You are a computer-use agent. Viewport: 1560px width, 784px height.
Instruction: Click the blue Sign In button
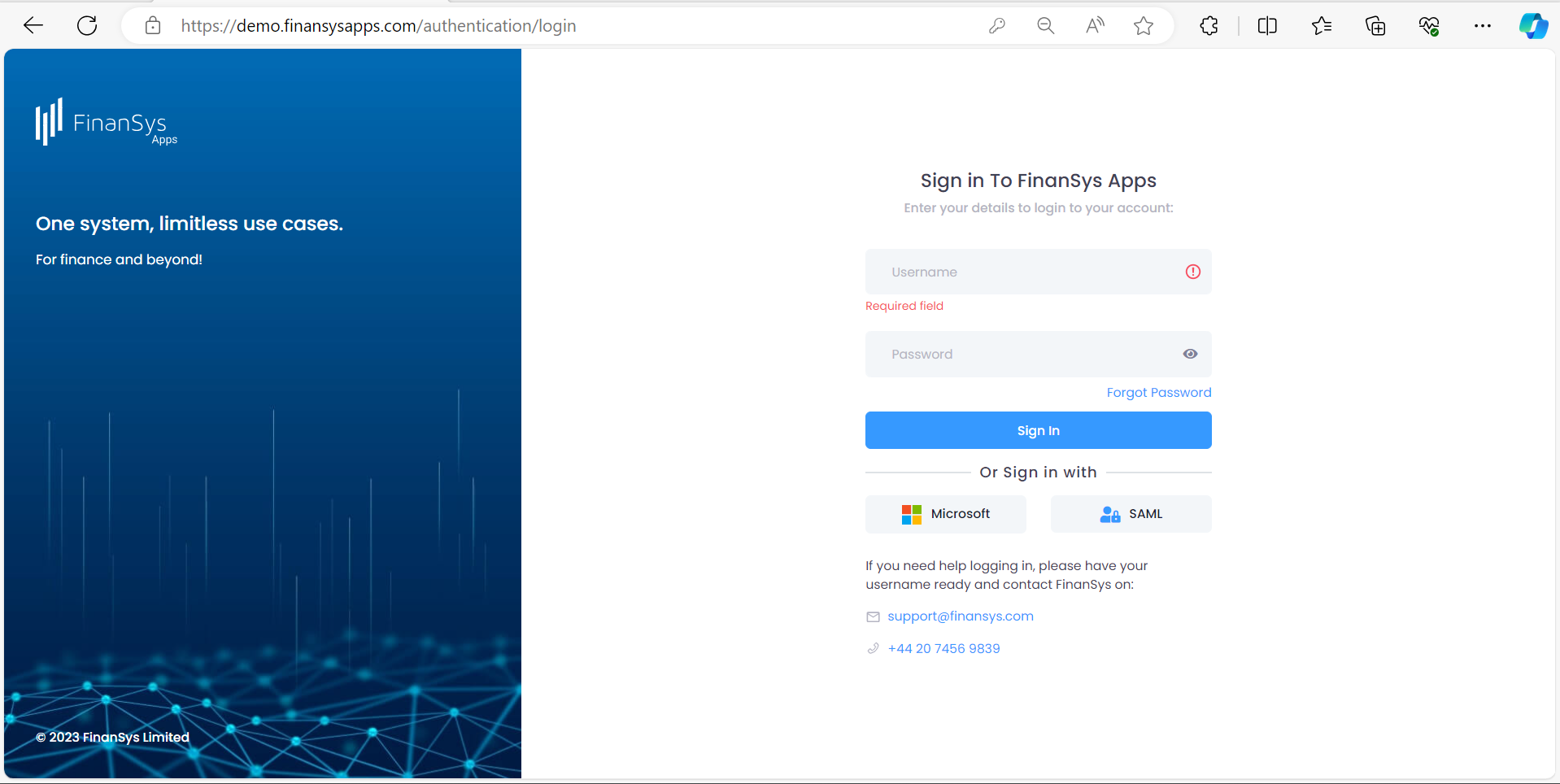(1039, 430)
